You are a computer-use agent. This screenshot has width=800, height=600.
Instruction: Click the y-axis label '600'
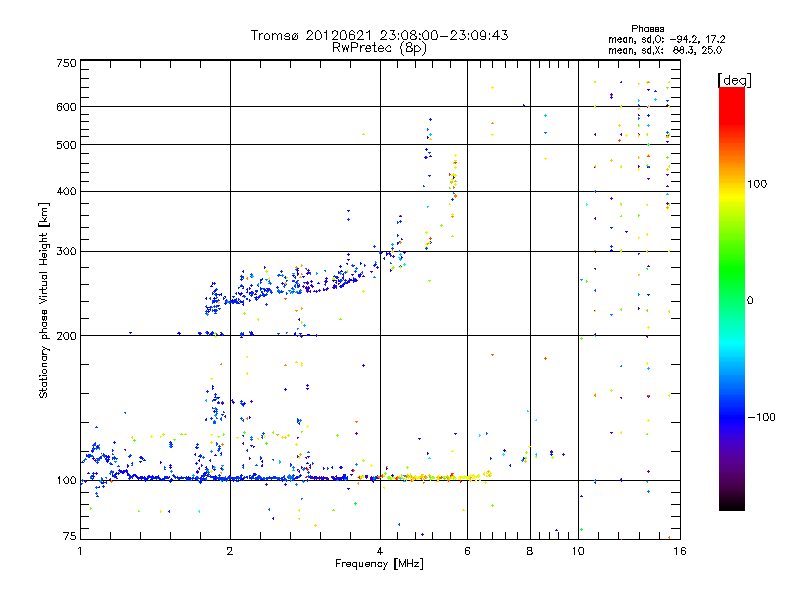pyautogui.click(x=66, y=107)
